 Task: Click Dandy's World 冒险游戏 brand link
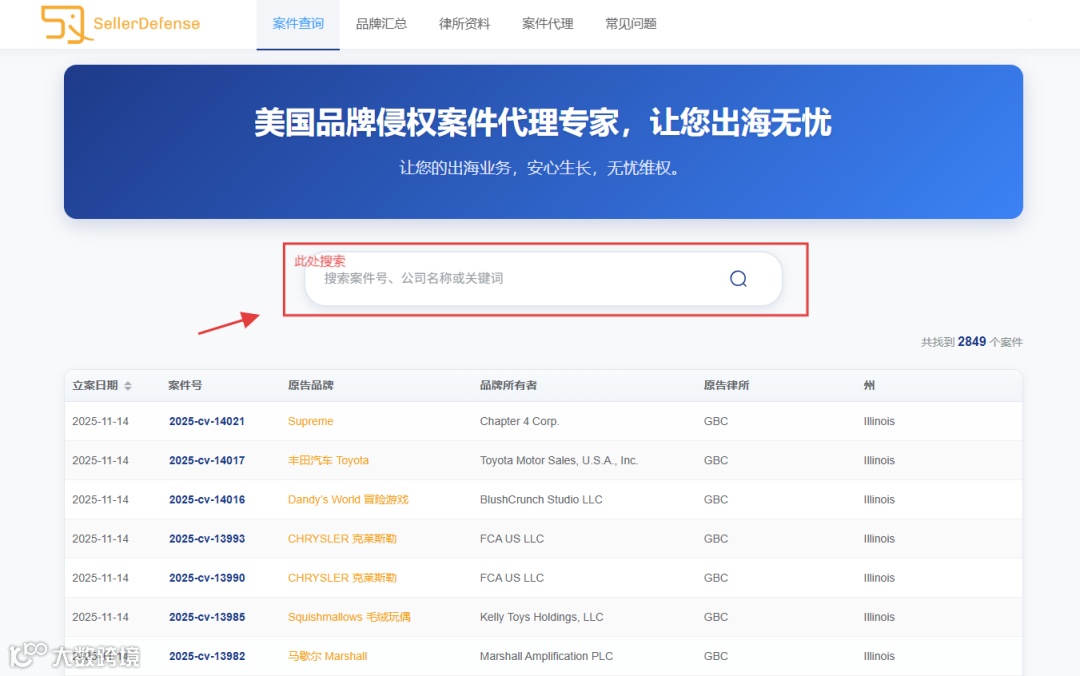click(348, 500)
